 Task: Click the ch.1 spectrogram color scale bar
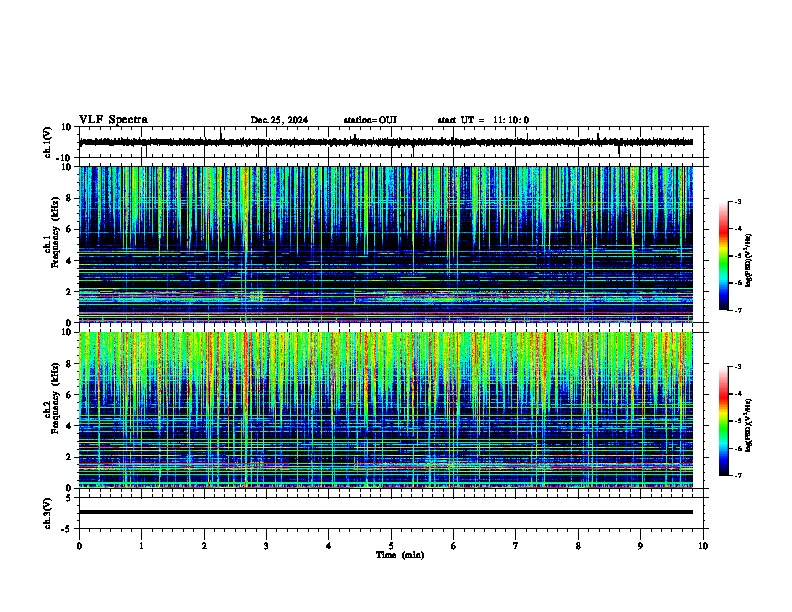coord(723,256)
